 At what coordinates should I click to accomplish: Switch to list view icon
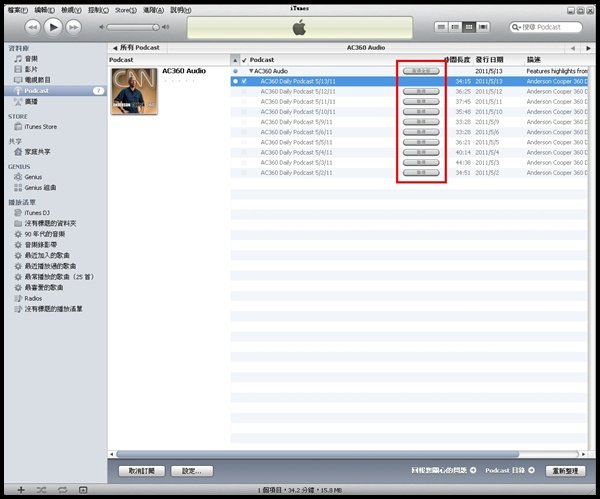[441, 27]
